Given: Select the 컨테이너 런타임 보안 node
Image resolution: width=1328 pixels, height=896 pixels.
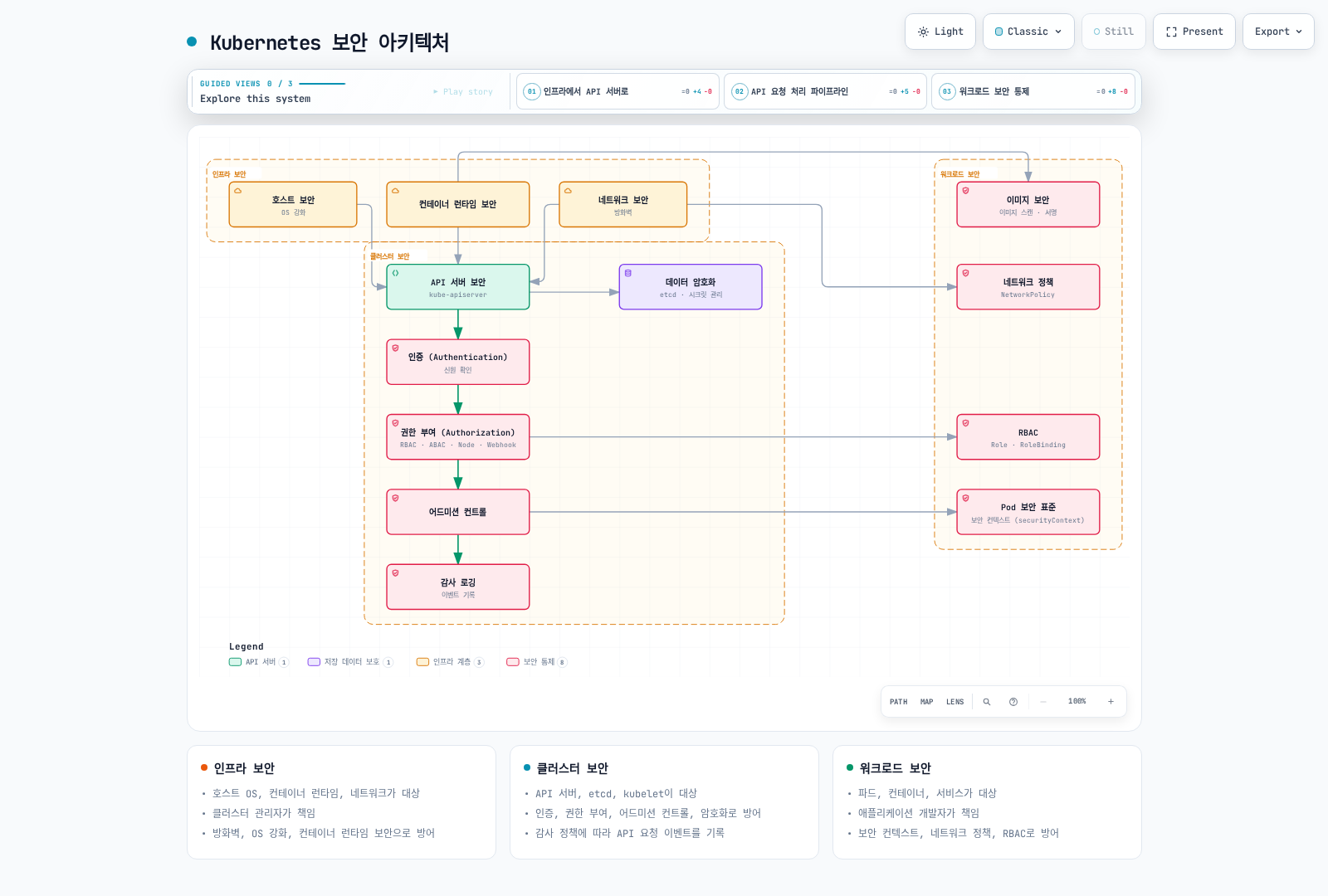Looking at the screenshot, I should tap(458, 204).
